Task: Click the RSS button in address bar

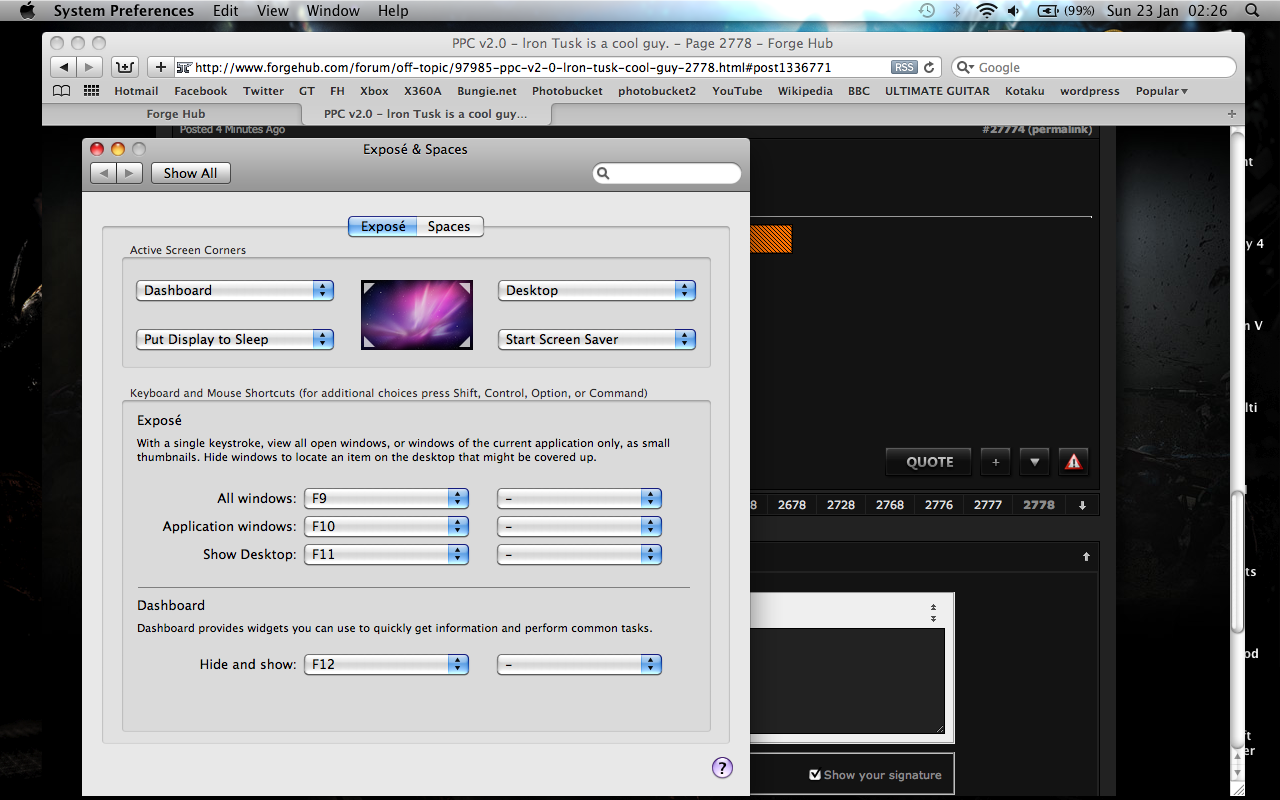Action: [x=904, y=67]
